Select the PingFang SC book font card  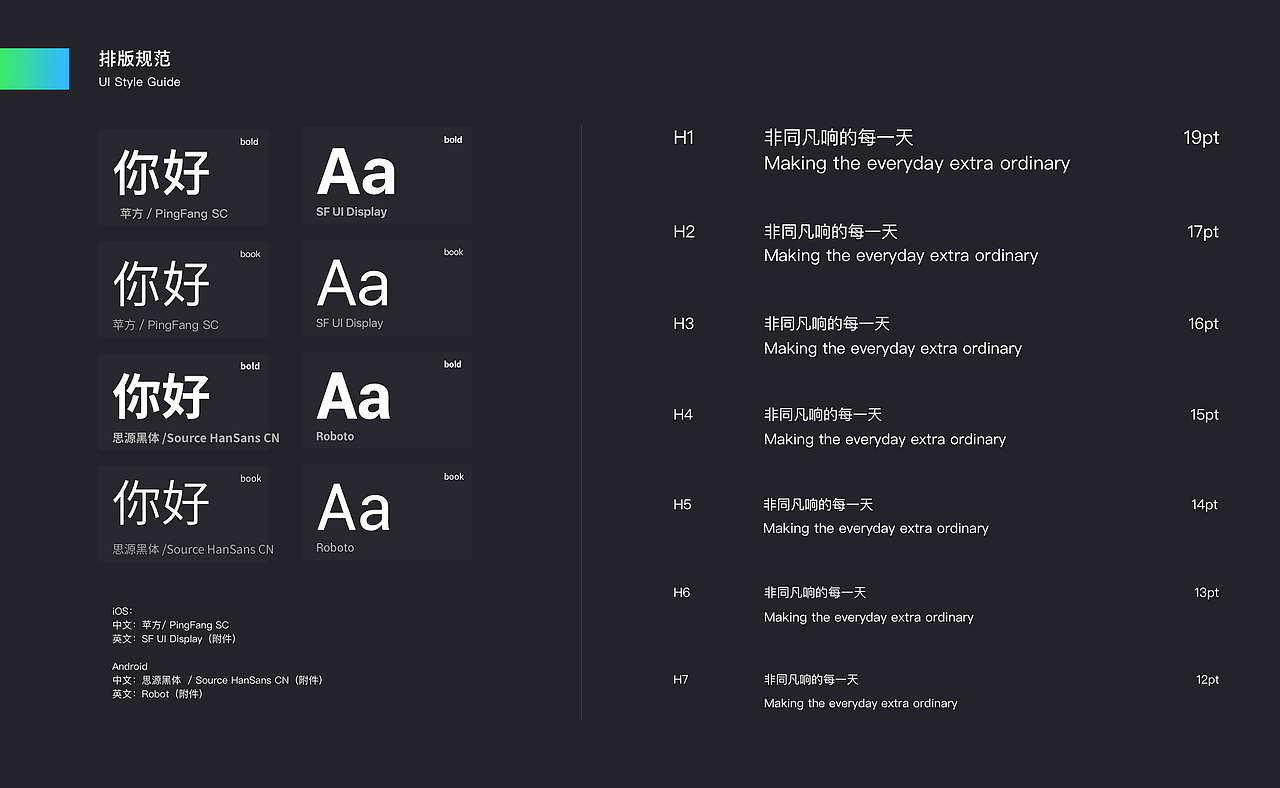(x=183, y=289)
